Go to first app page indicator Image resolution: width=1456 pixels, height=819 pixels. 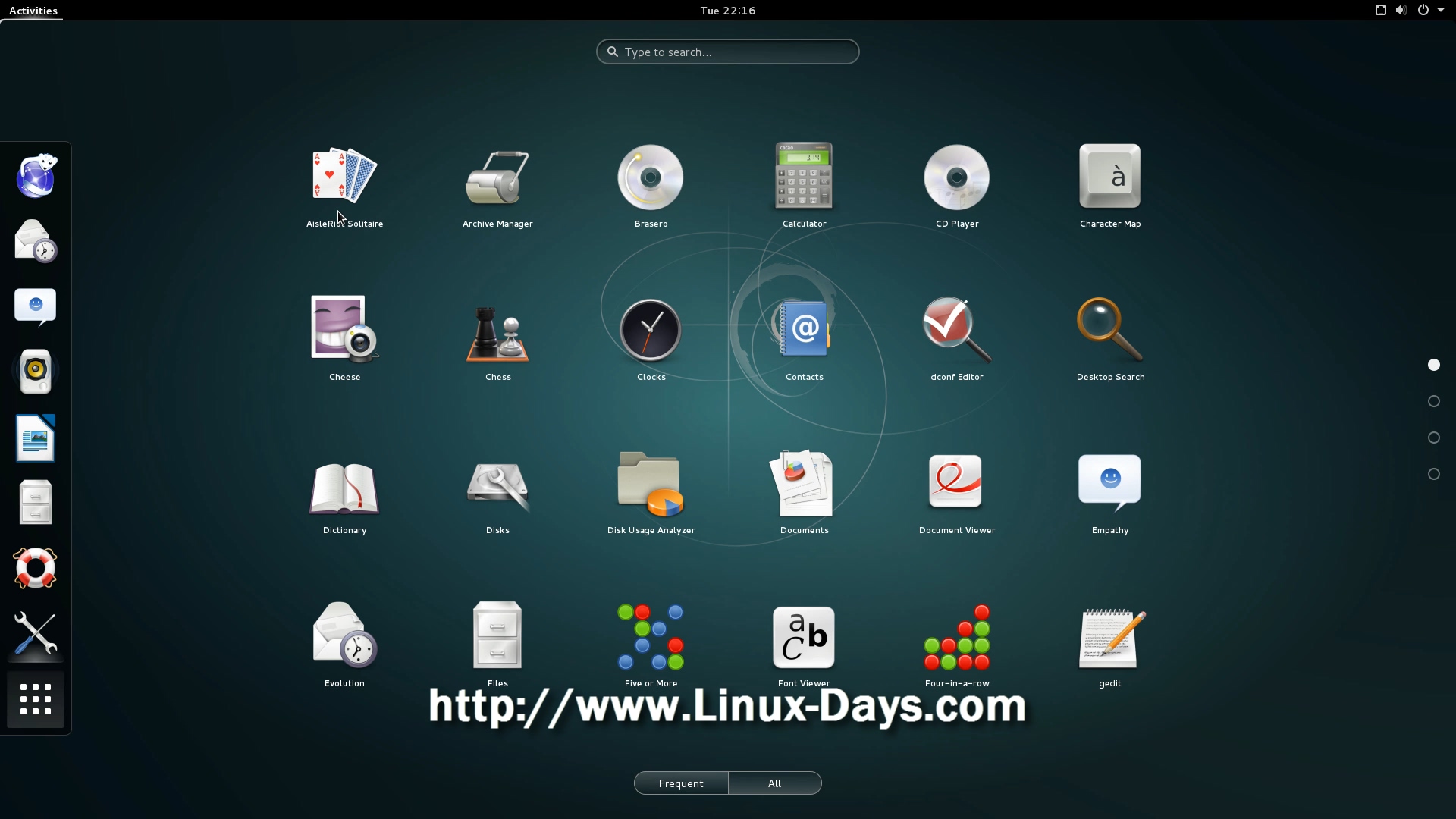coord(1433,365)
